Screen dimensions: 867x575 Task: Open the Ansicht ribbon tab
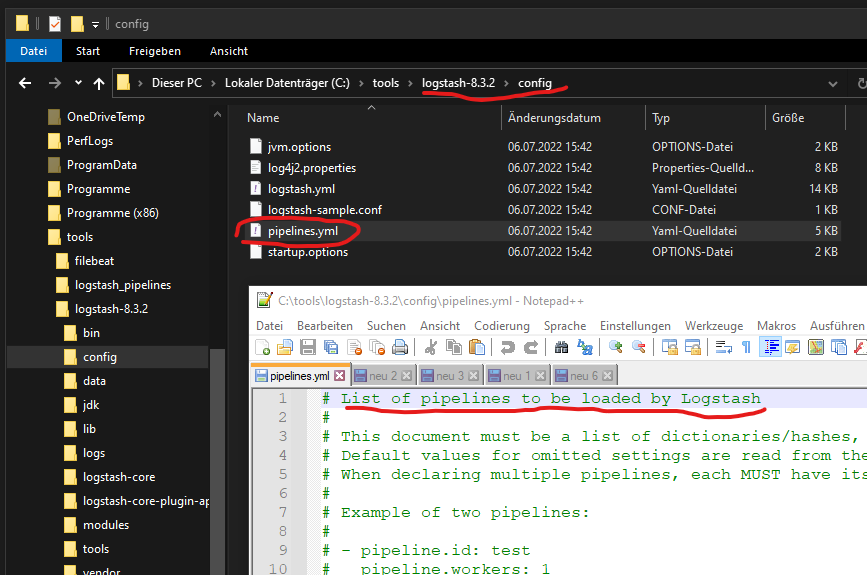click(x=229, y=51)
